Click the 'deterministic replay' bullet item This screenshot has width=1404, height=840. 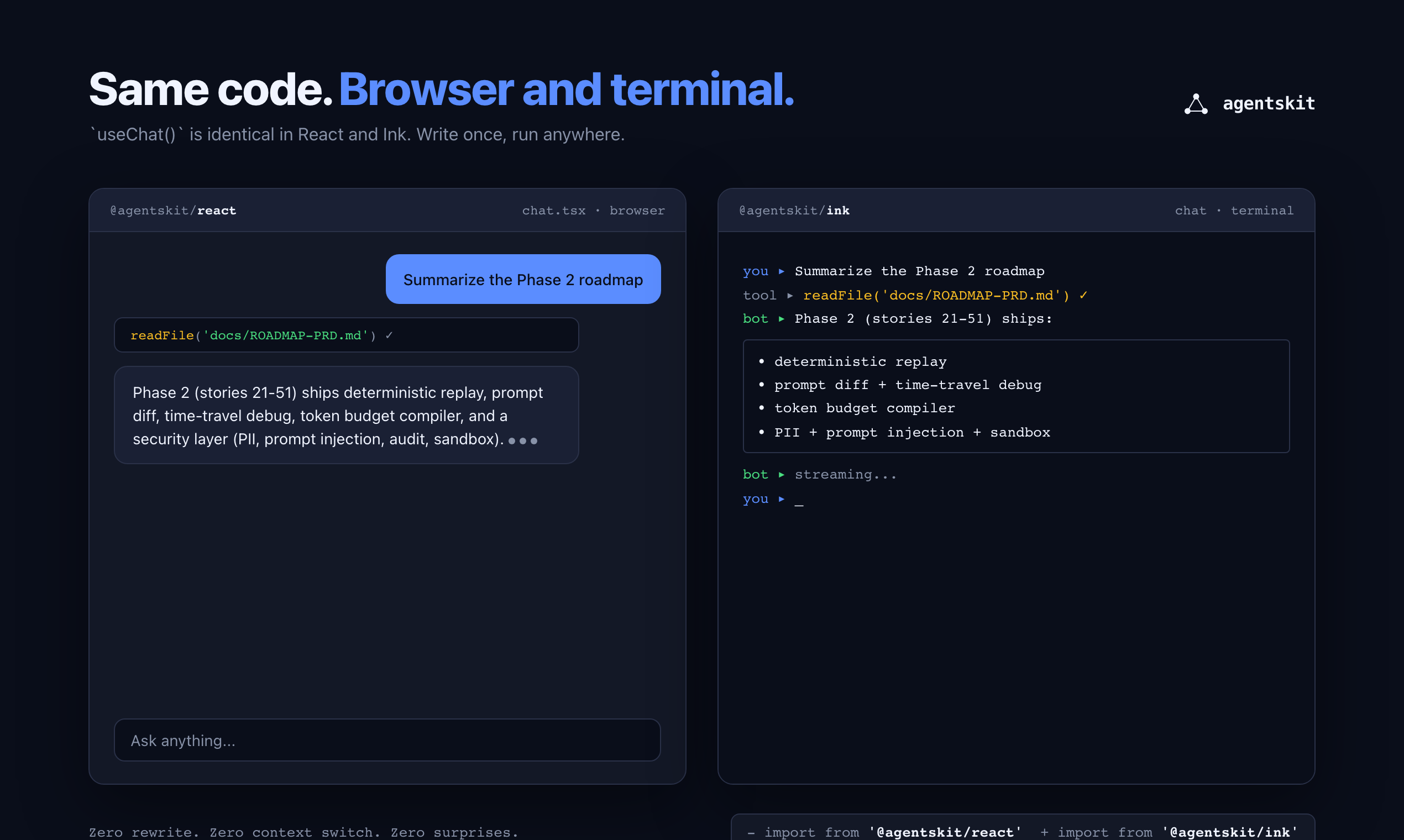[x=860, y=361]
